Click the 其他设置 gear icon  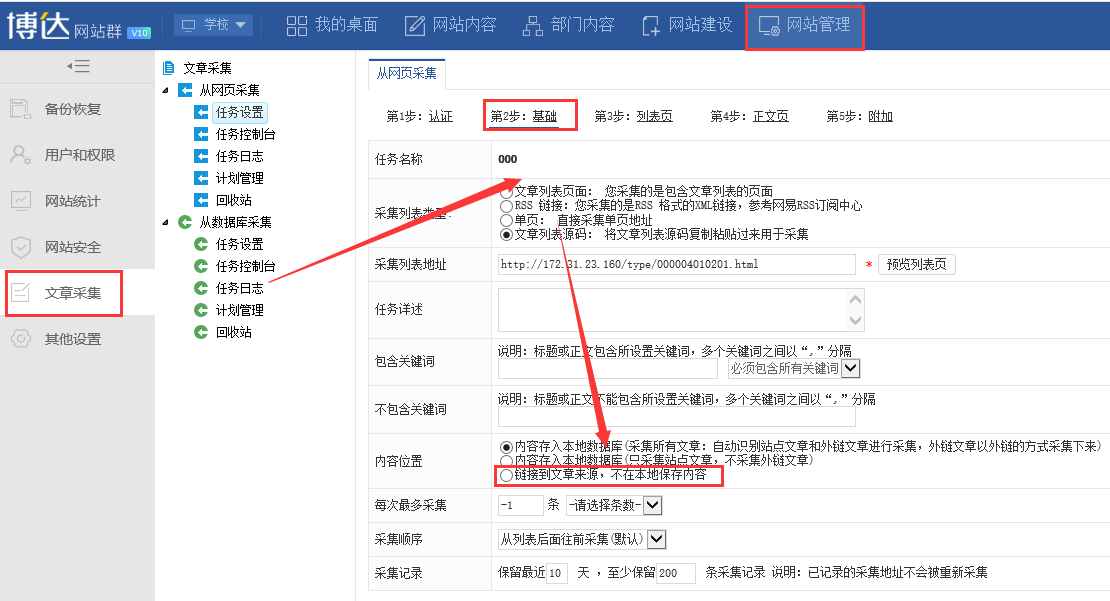click(x=21, y=339)
